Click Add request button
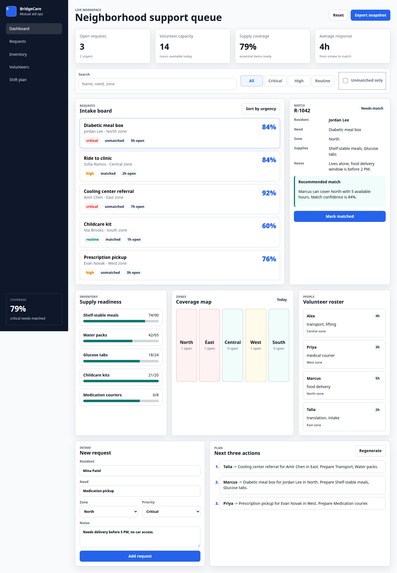 click(140, 556)
